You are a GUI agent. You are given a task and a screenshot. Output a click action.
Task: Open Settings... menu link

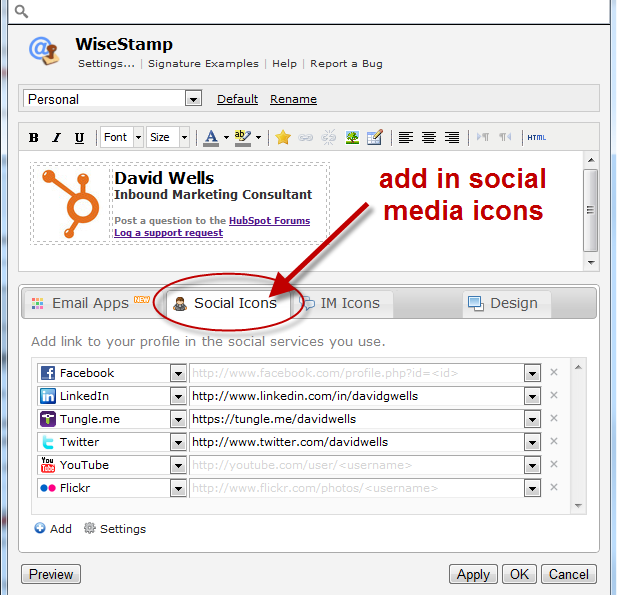click(x=106, y=64)
